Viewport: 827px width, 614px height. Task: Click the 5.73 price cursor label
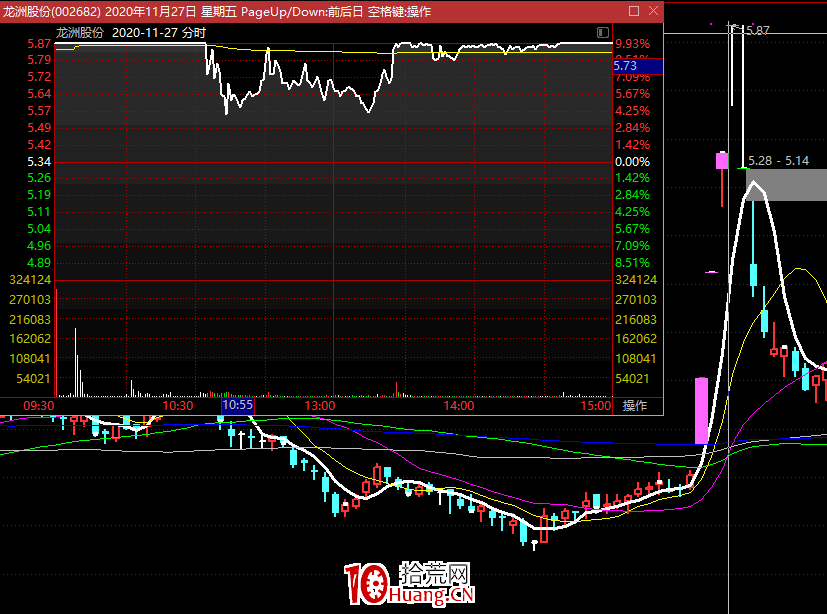[x=637, y=66]
